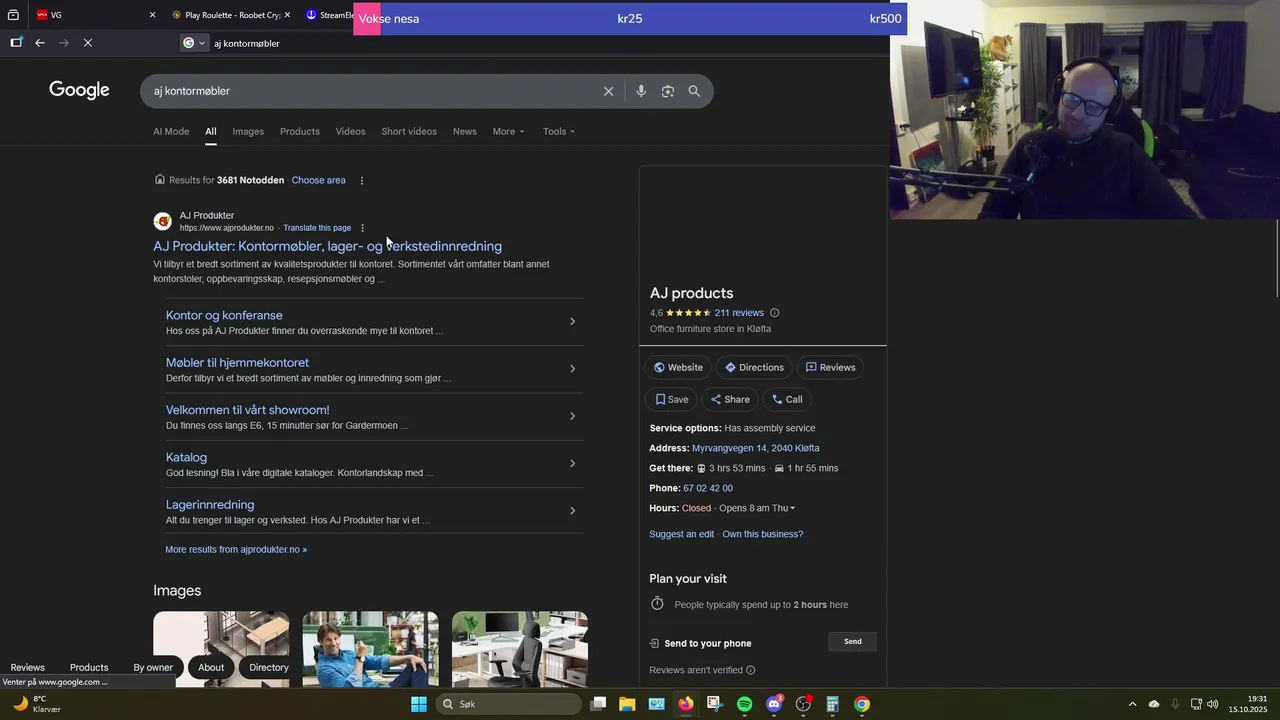Open Calculator from taskbar
This screenshot has height=720, width=1280.
point(832,704)
